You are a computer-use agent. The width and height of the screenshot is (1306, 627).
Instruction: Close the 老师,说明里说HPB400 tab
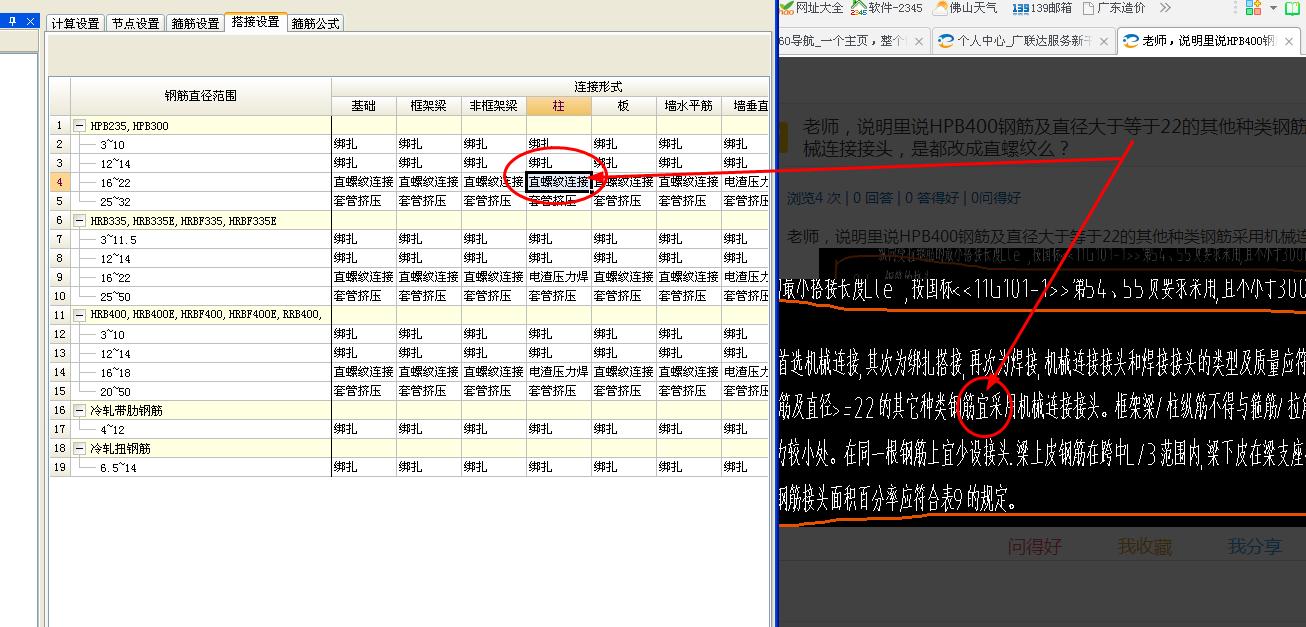click(x=1288, y=41)
